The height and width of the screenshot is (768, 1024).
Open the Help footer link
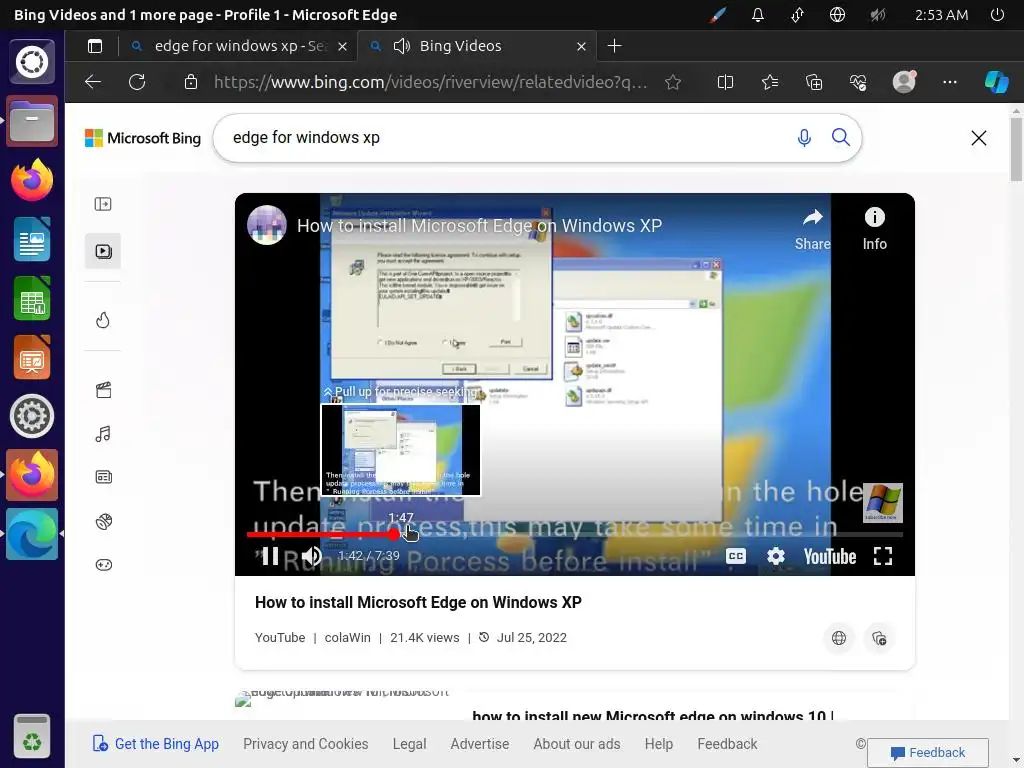(658, 744)
